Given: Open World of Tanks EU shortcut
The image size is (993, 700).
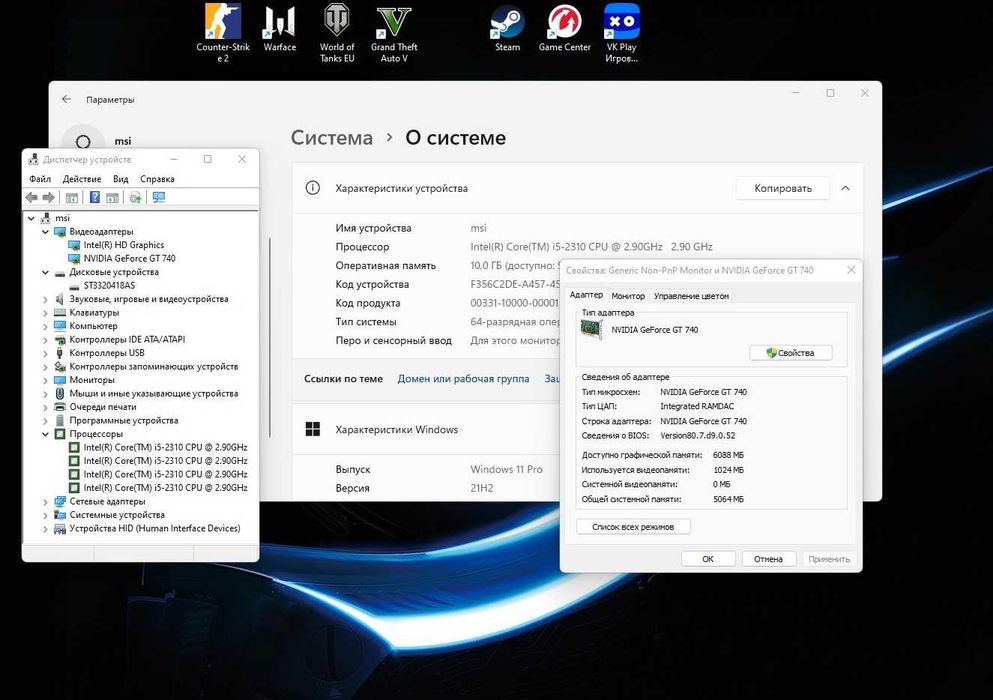Looking at the screenshot, I should (x=337, y=33).
